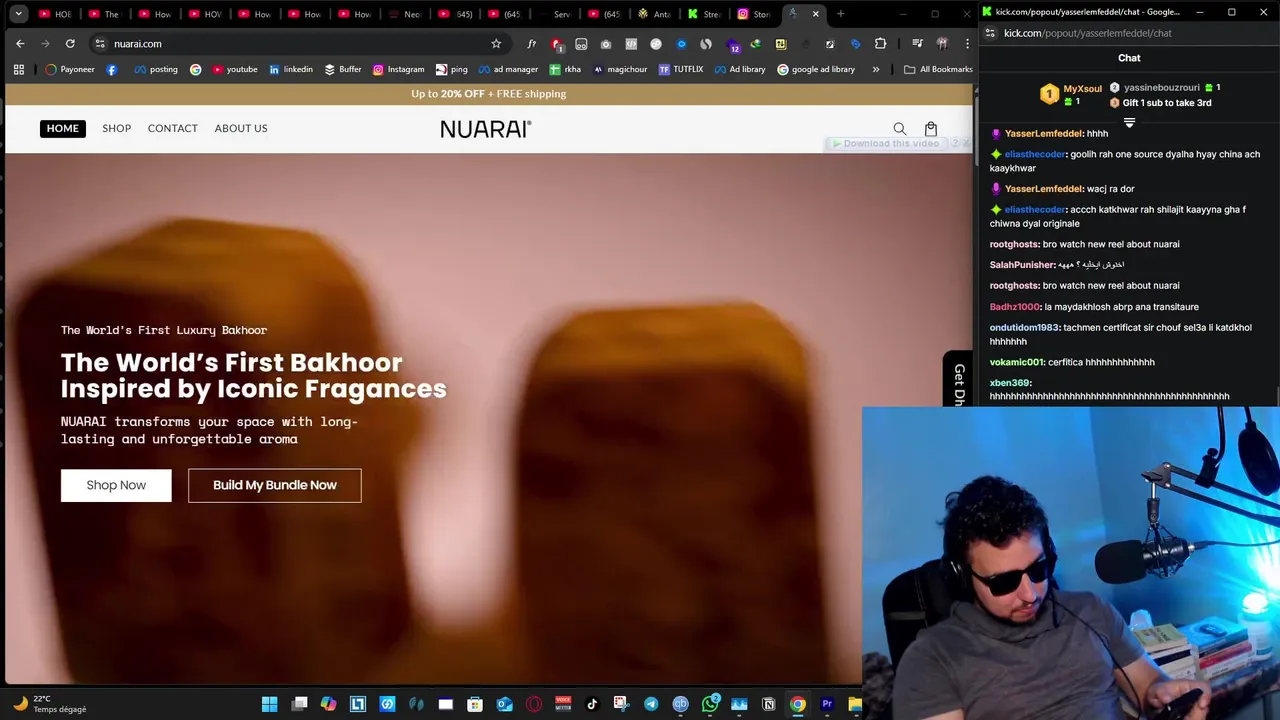Image resolution: width=1280 pixels, height=720 pixels.
Task: Open CONTACT in site navigation
Action: click(x=173, y=128)
